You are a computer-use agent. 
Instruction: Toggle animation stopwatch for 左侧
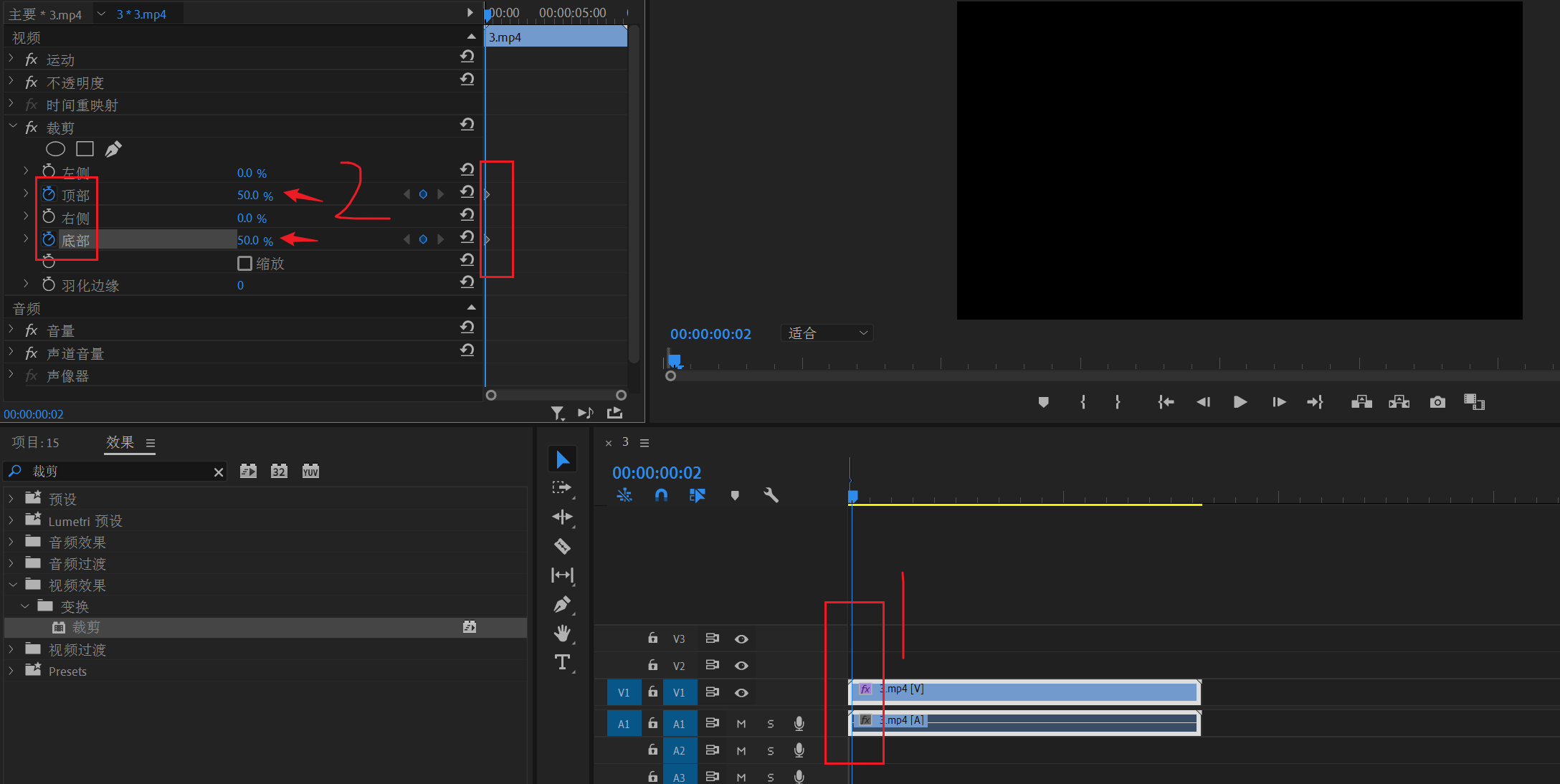(49, 171)
